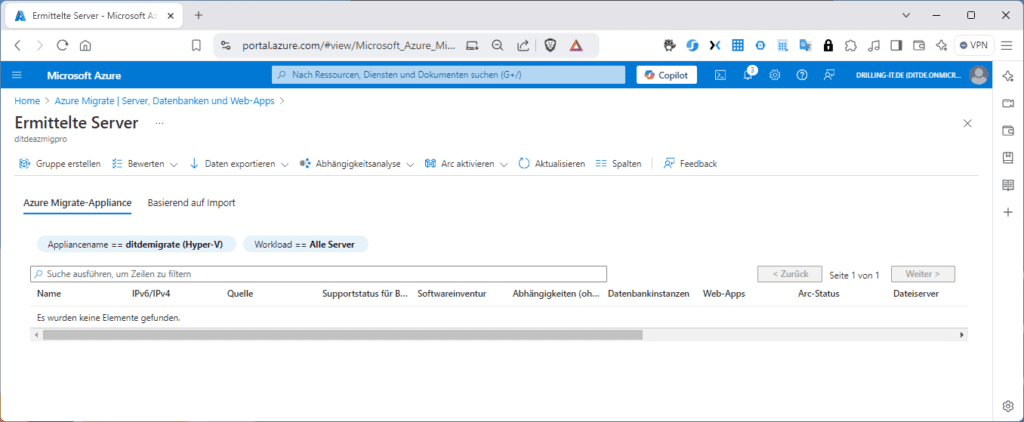Open the Brave Shields lion icon

coord(551,46)
